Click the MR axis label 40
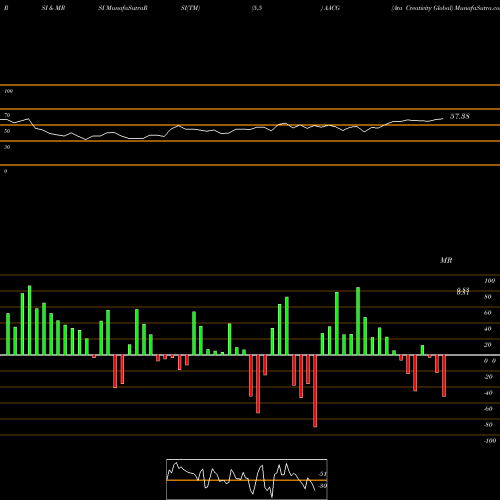This screenshot has height=500, width=500. (488, 329)
